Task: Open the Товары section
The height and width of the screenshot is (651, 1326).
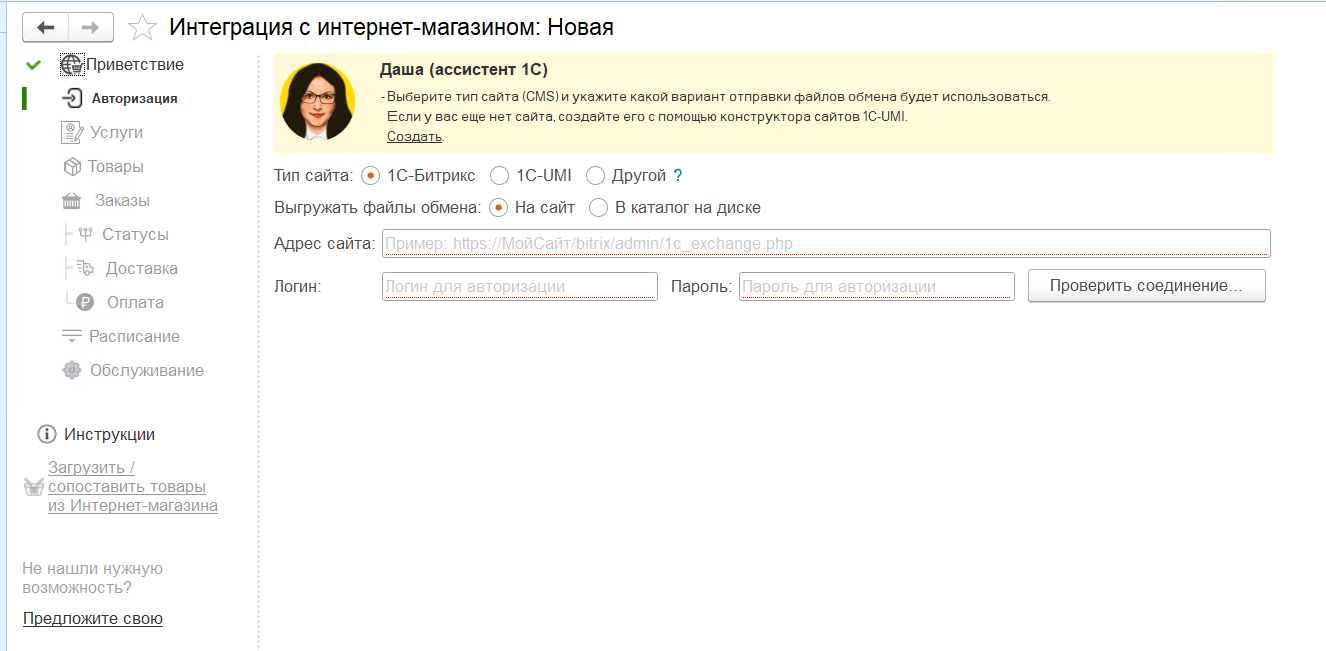Action: (x=116, y=166)
